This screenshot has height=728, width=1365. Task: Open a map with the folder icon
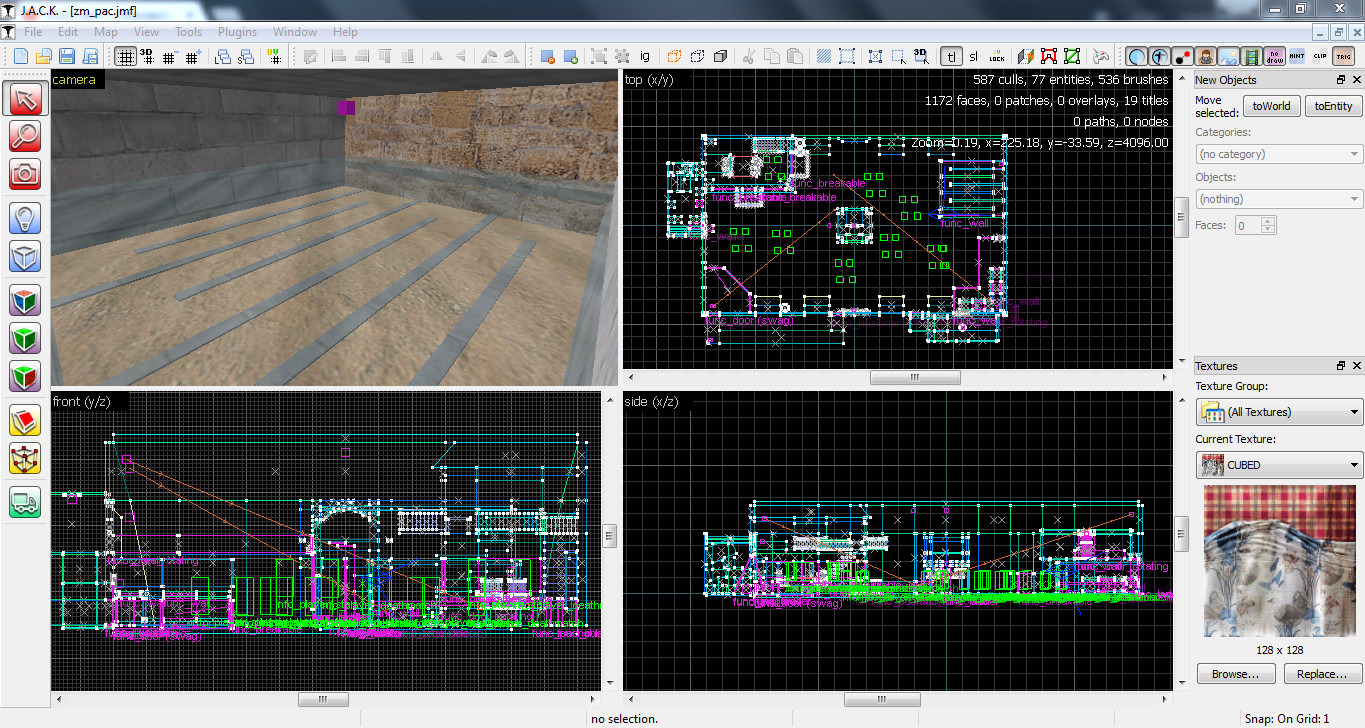(43, 56)
